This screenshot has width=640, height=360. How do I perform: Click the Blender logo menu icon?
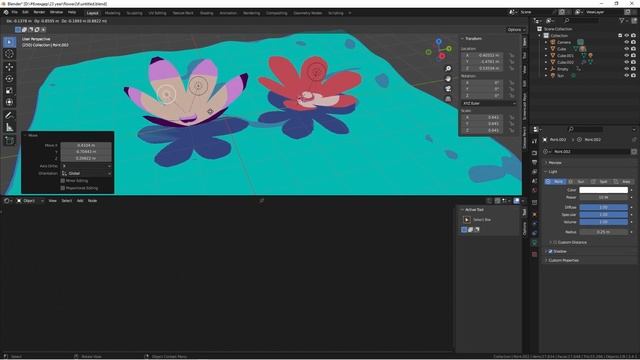click(6, 13)
